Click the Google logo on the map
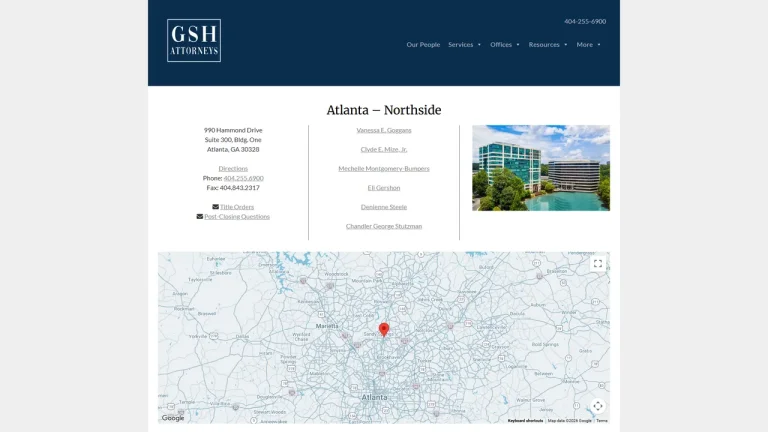 pos(173,418)
